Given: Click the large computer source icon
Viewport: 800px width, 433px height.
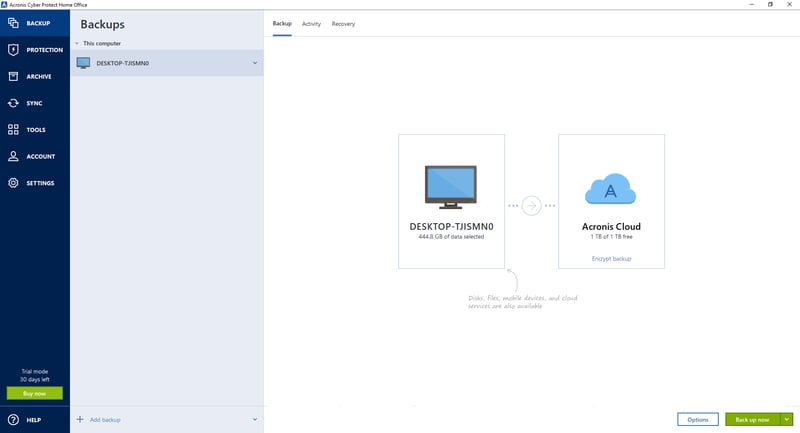Looking at the screenshot, I should [451, 187].
